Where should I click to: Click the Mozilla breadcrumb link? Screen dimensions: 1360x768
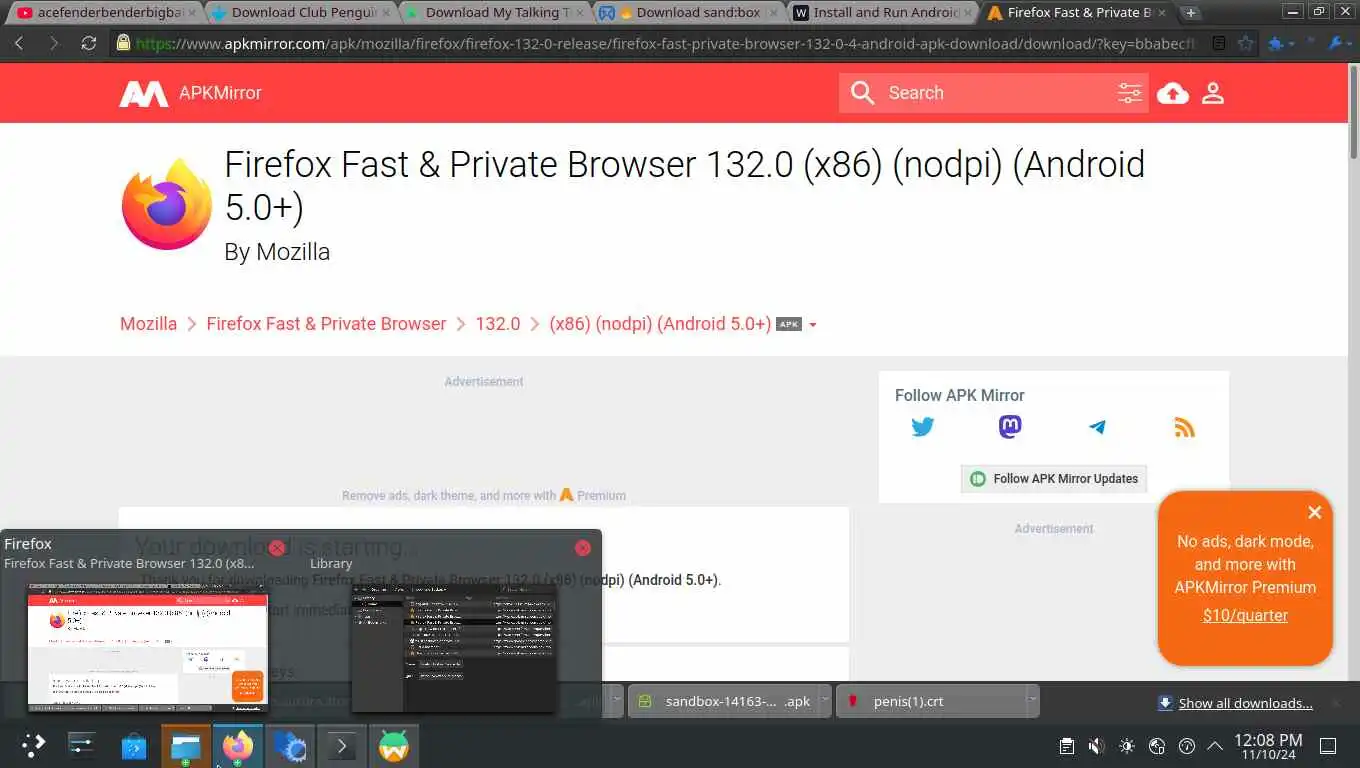click(x=148, y=324)
